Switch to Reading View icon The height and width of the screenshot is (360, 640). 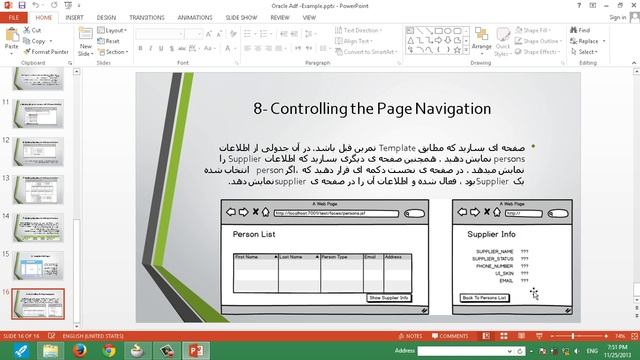521,336
